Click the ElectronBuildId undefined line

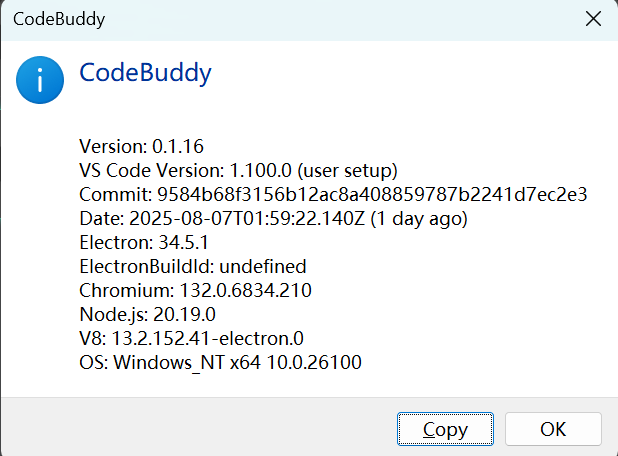[x=193, y=266]
